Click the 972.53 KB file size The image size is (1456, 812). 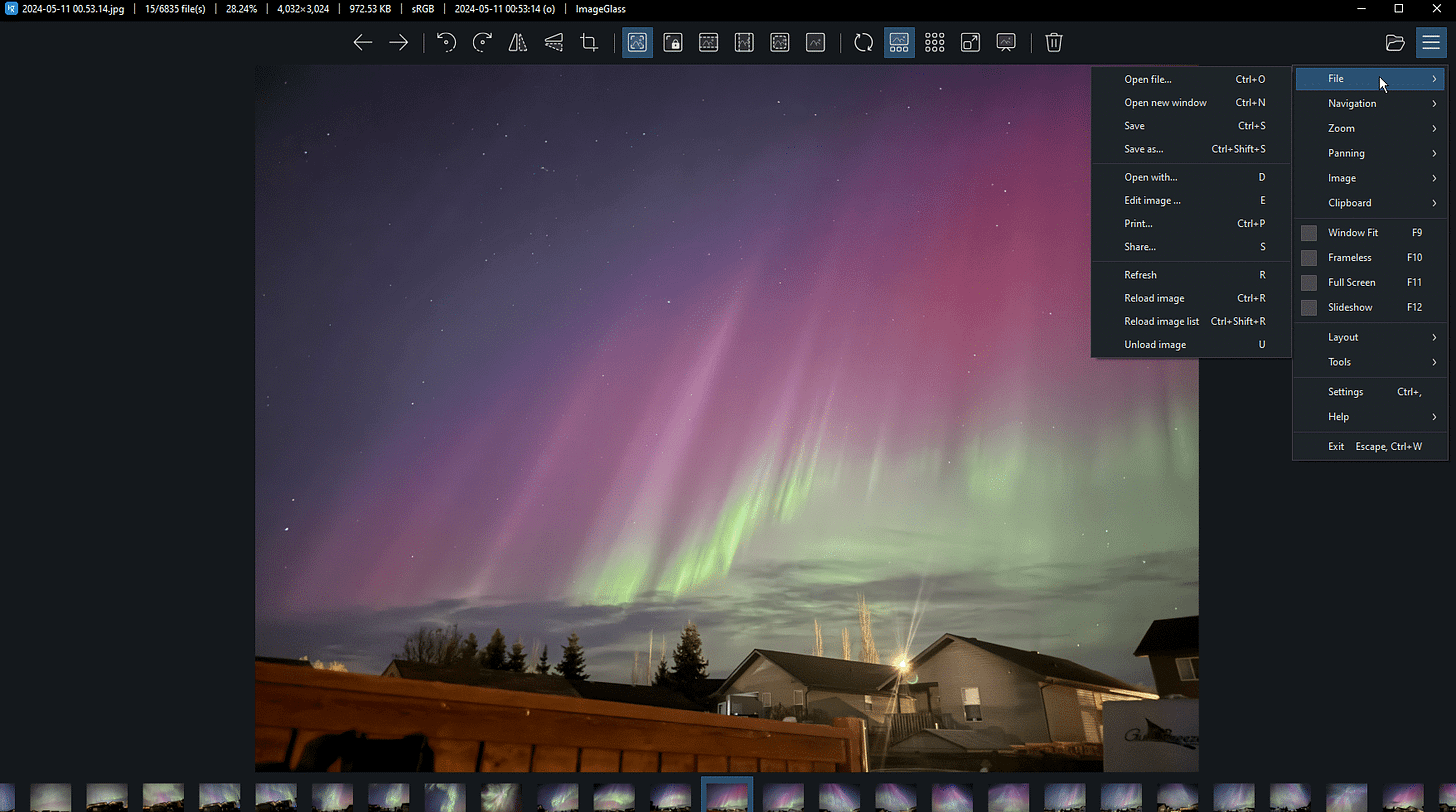[370, 9]
